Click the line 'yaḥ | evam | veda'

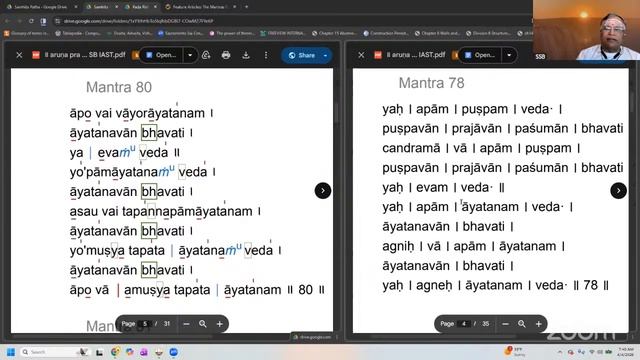(x=443, y=187)
